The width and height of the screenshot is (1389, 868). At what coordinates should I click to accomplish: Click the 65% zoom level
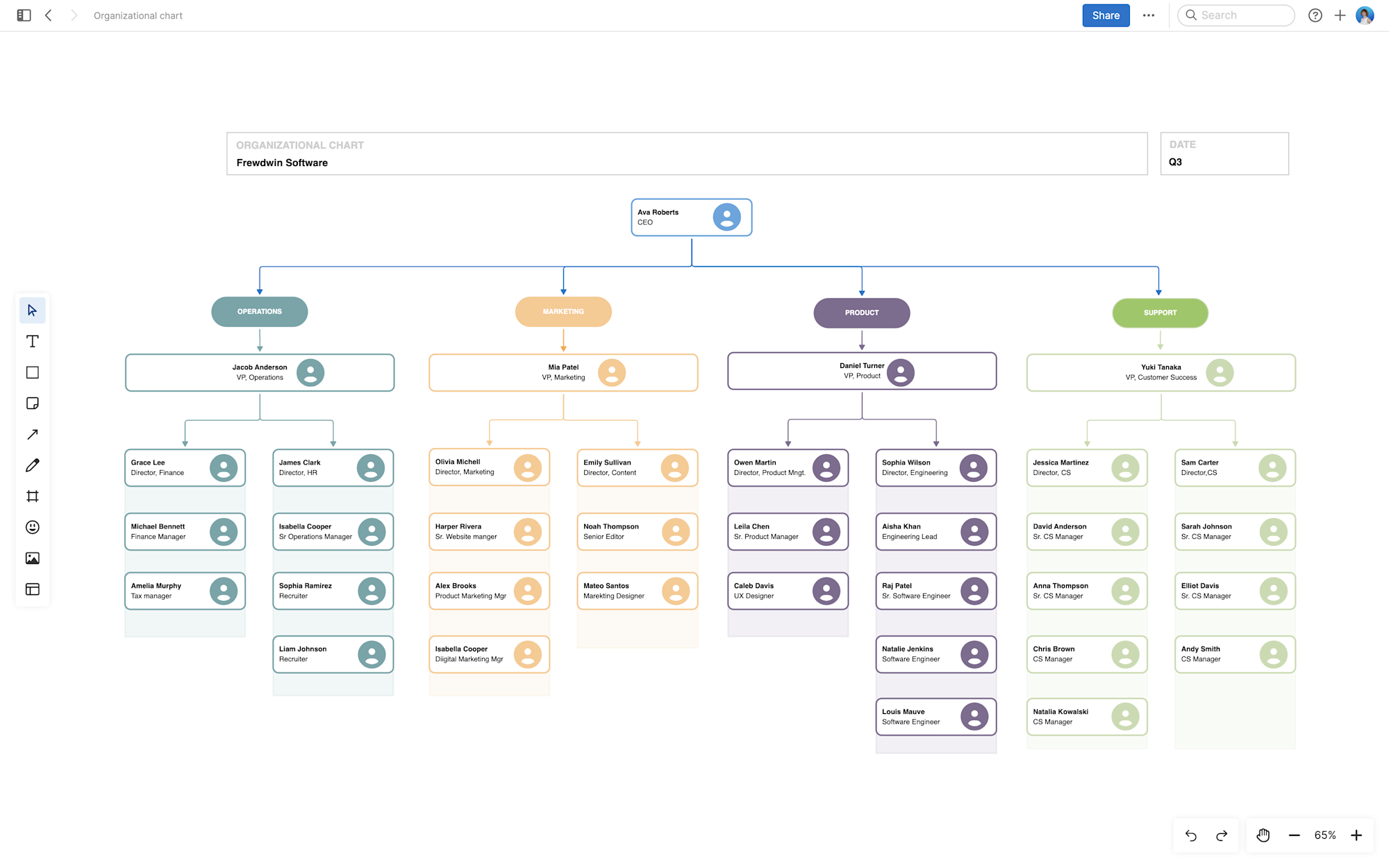click(1324, 835)
